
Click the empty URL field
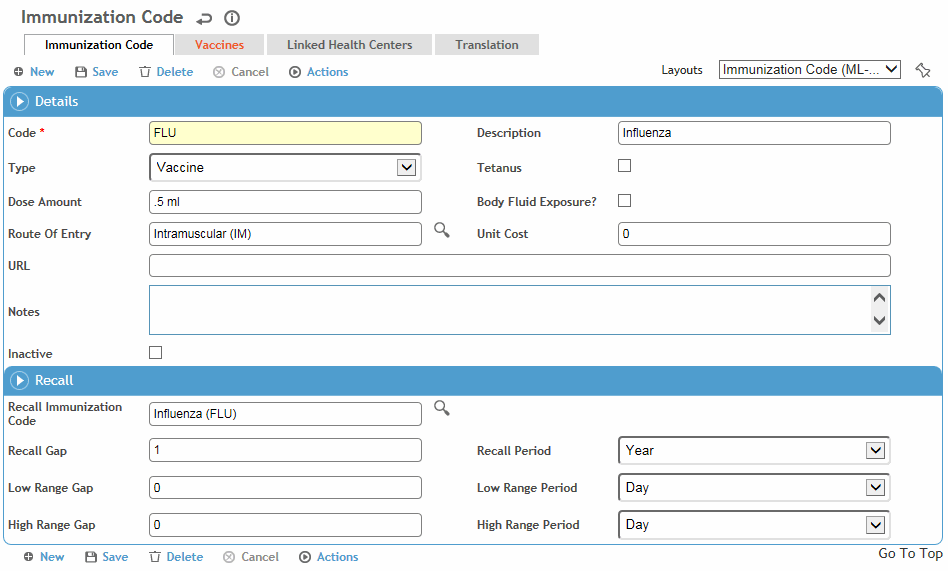coord(520,266)
